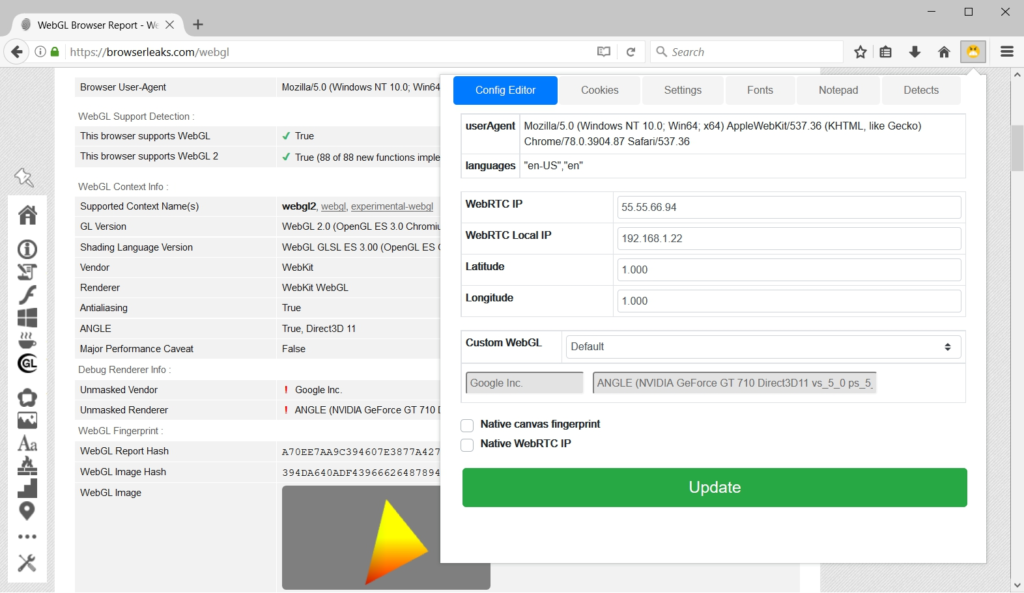Screen dimensions: 1024x593
Task: Open the firewall flame-wall sidebar icon
Action: [27, 466]
